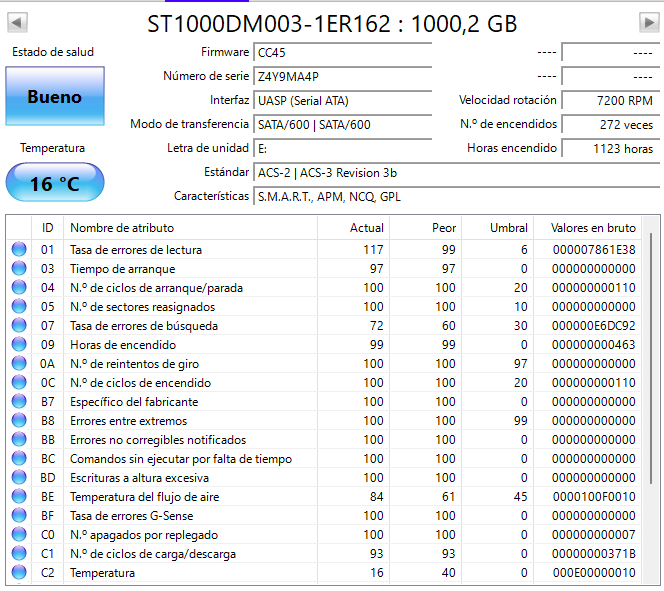Select raw value 000007861E38

pos(594,250)
